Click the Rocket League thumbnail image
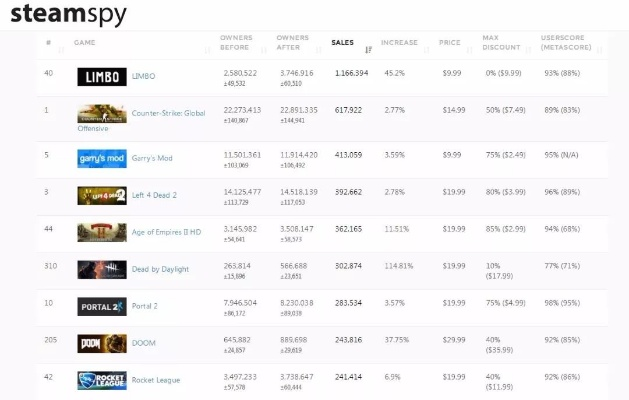Viewport: 629px width, 400px height. click(x=101, y=380)
